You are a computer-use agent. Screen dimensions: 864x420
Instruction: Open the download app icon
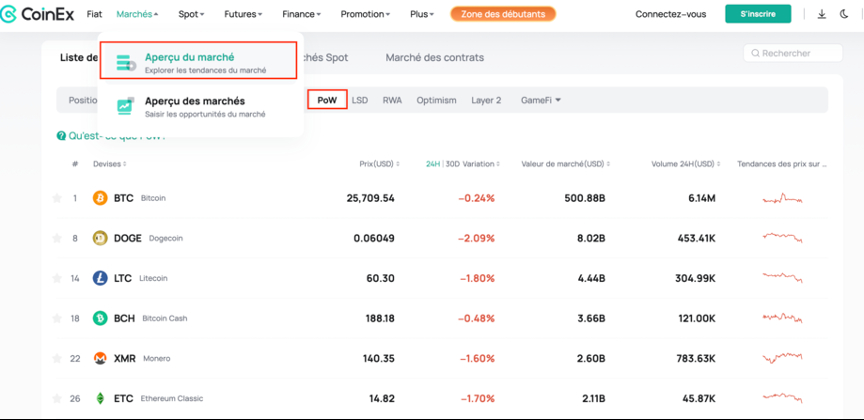coord(822,14)
